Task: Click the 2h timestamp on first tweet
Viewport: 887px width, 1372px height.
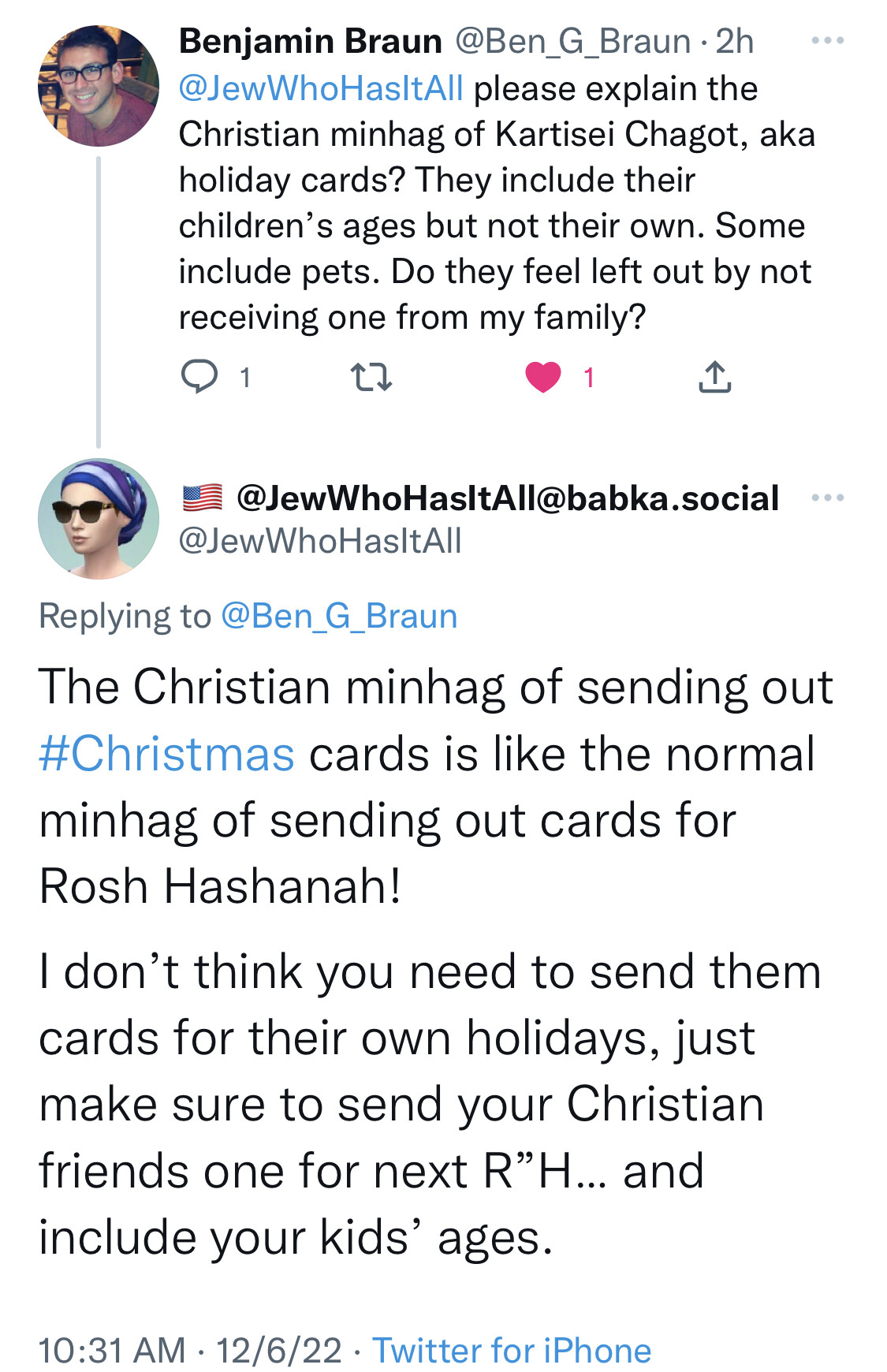Action: coord(735,41)
